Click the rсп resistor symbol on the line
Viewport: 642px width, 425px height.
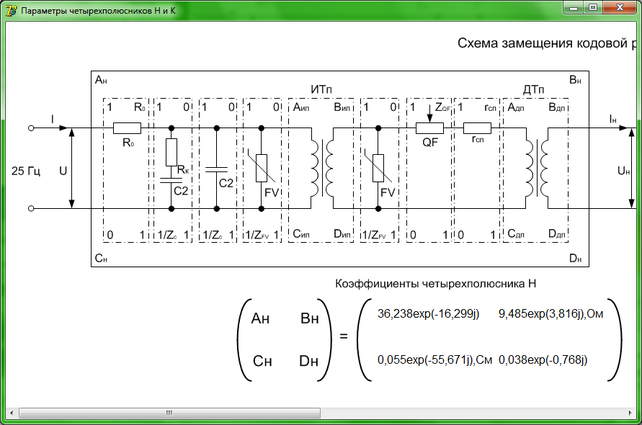477,128
